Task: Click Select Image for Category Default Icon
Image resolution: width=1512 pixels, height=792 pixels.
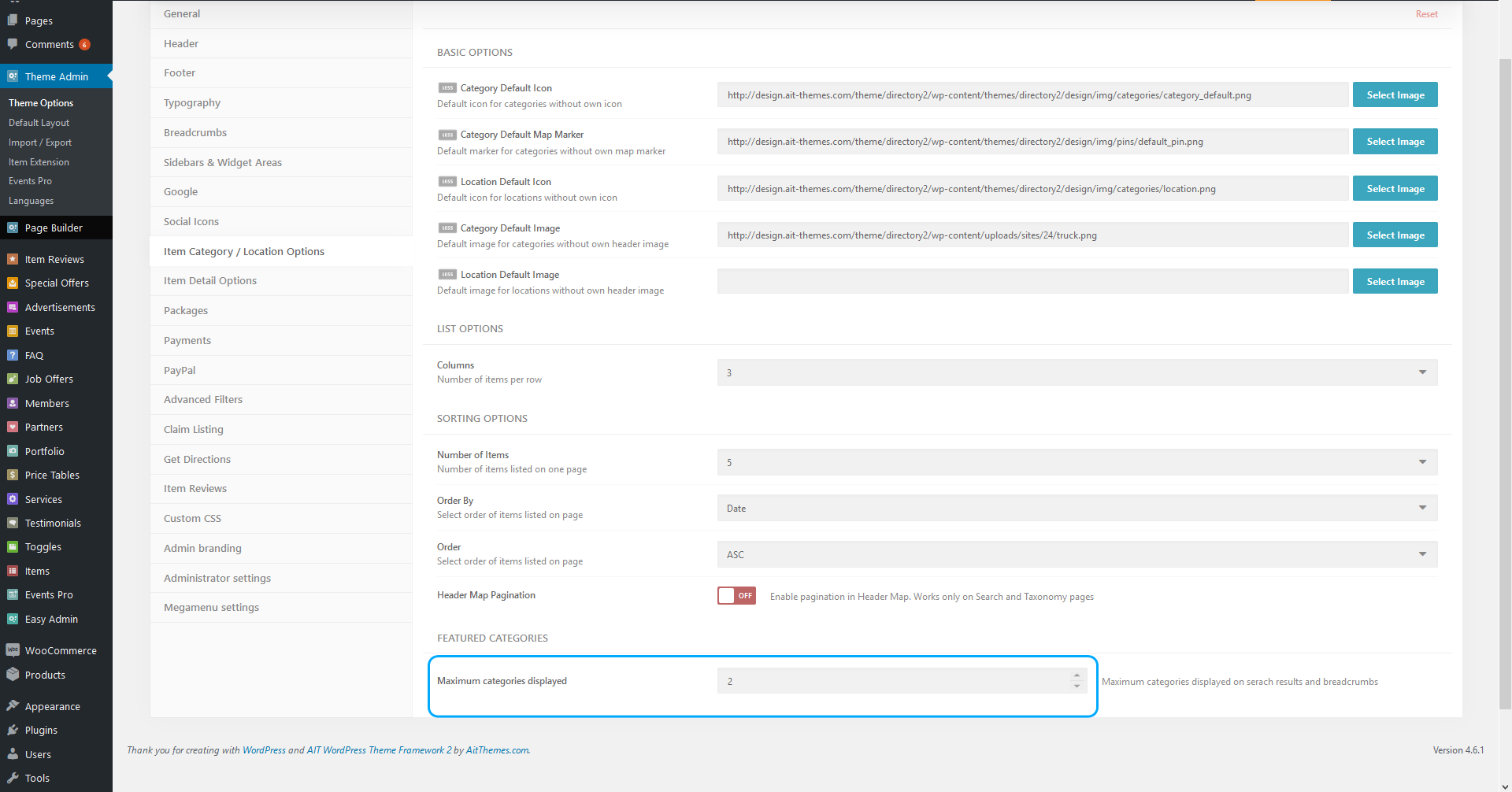Action: [1395, 94]
